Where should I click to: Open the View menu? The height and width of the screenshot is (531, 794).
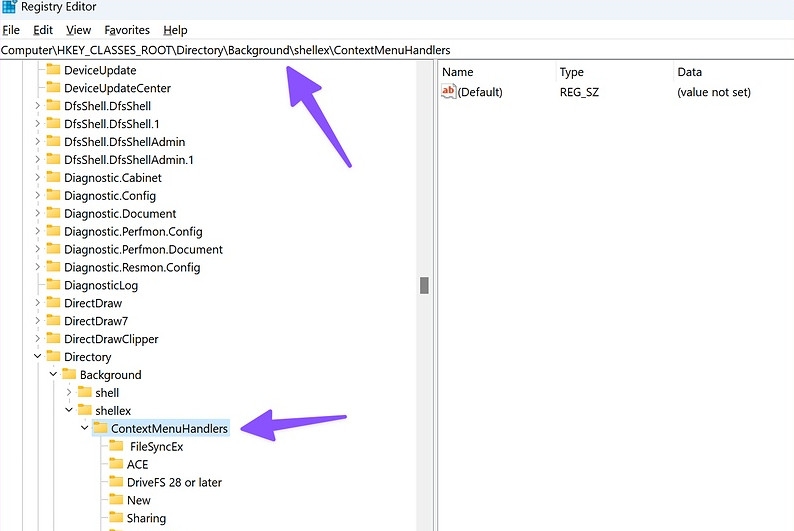(78, 30)
